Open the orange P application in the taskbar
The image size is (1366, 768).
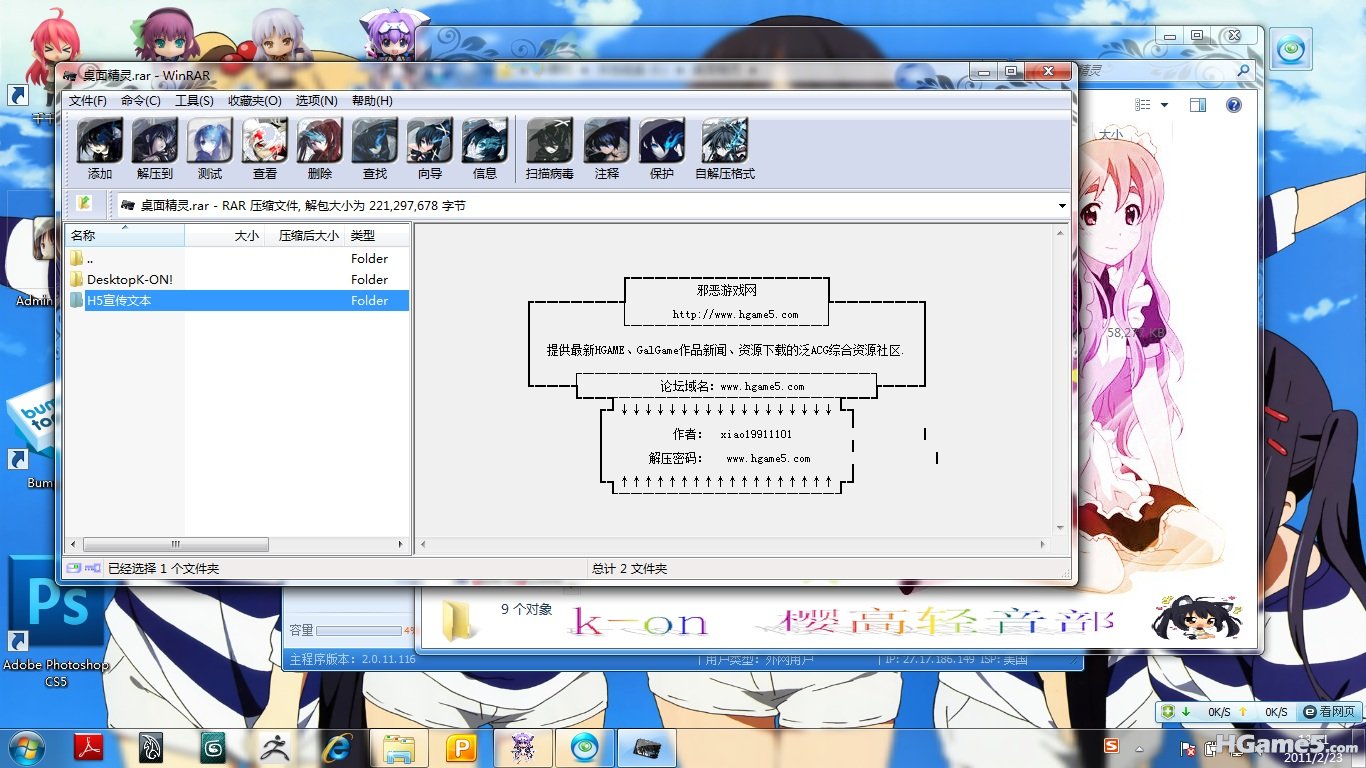coord(462,748)
